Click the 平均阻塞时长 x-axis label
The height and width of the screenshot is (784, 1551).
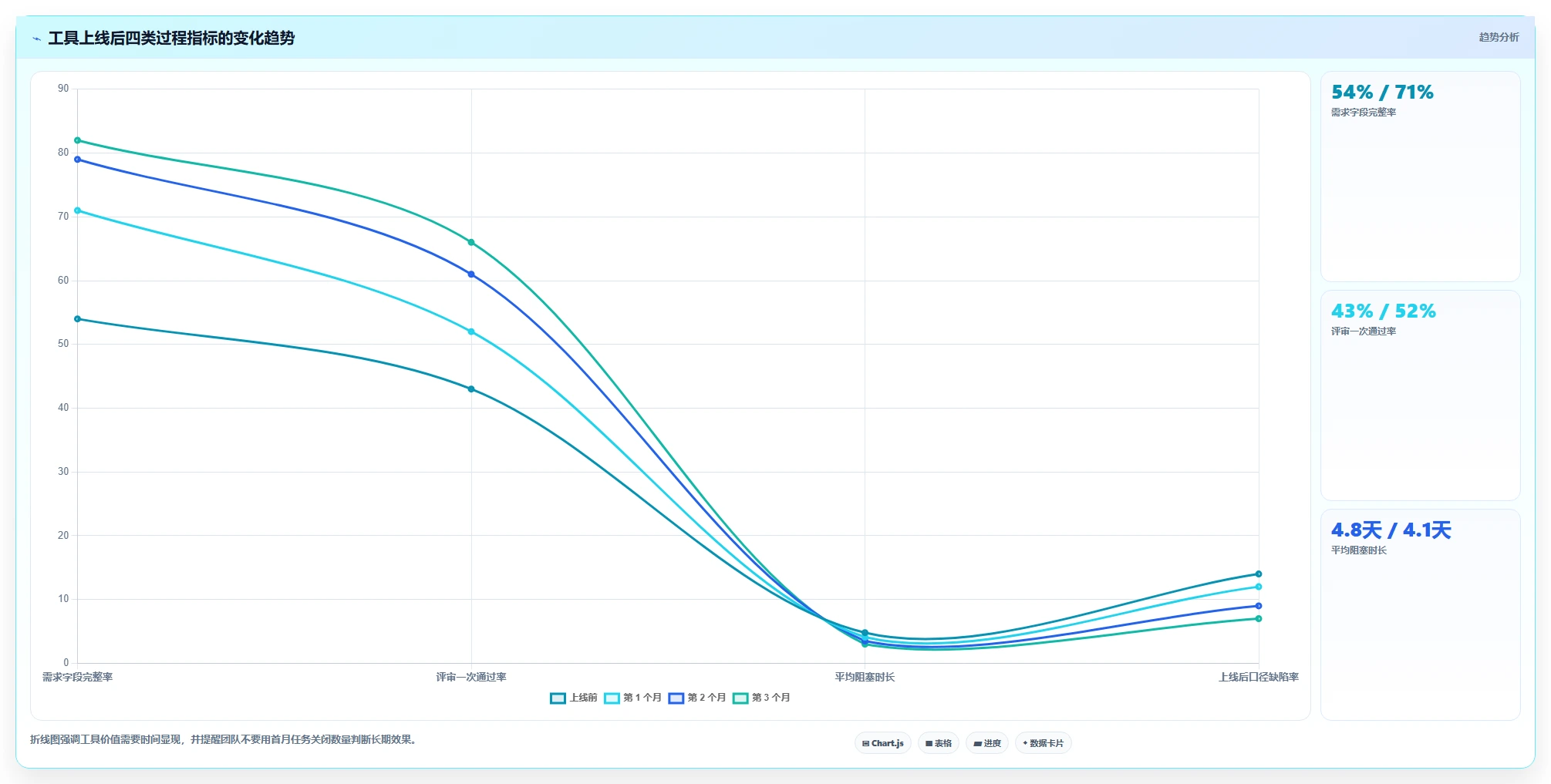point(865,677)
